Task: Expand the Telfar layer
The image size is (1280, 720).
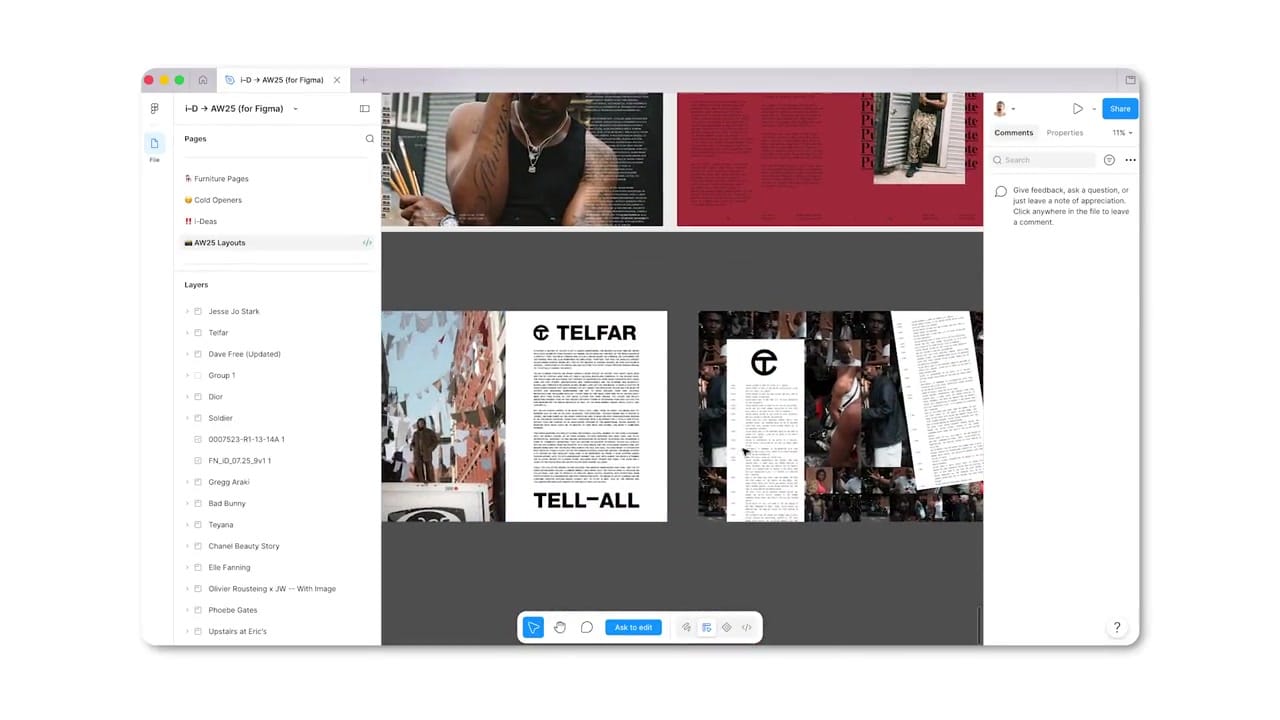Action: click(187, 333)
